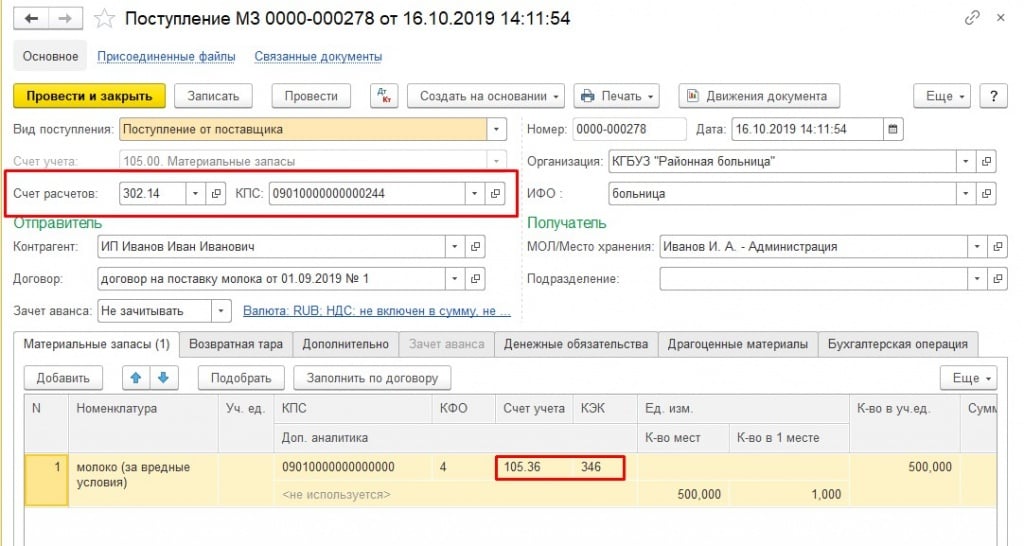Screen dimensions: 1024x546
Task: Expand the Вид поступления dropdown
Action: [497, 129]
